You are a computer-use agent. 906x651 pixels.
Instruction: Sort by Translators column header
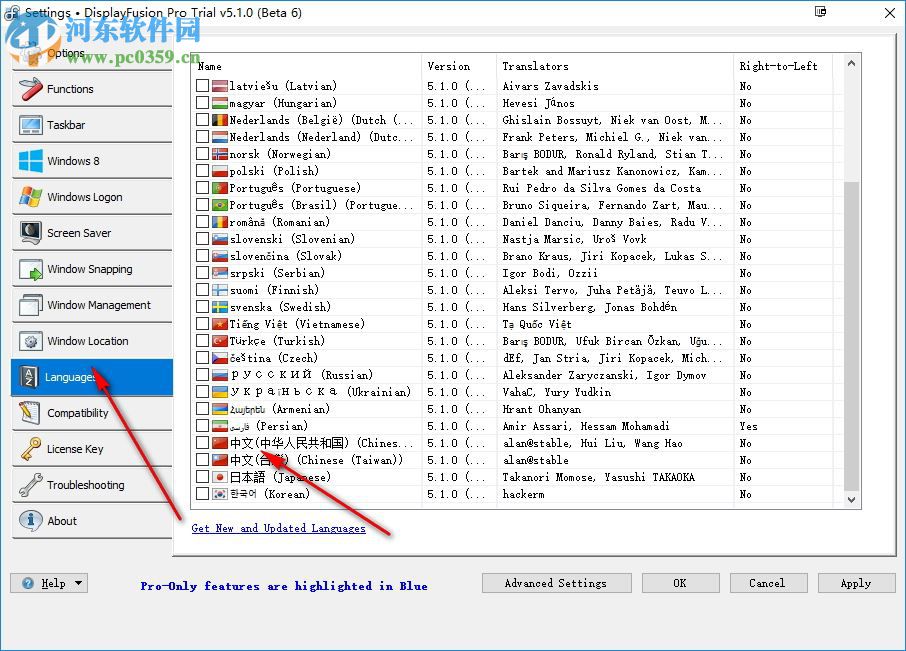pyautogui.click(x=615, y=66)
